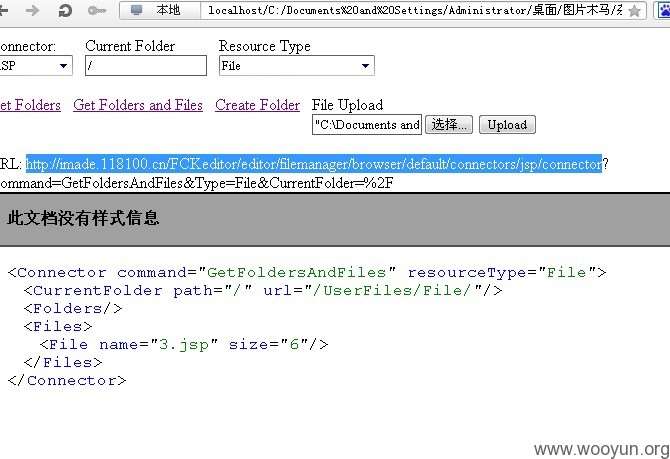Click the CurrentFolder path XML line
Viewport: 670px width, 459px height.
[263, 291]
